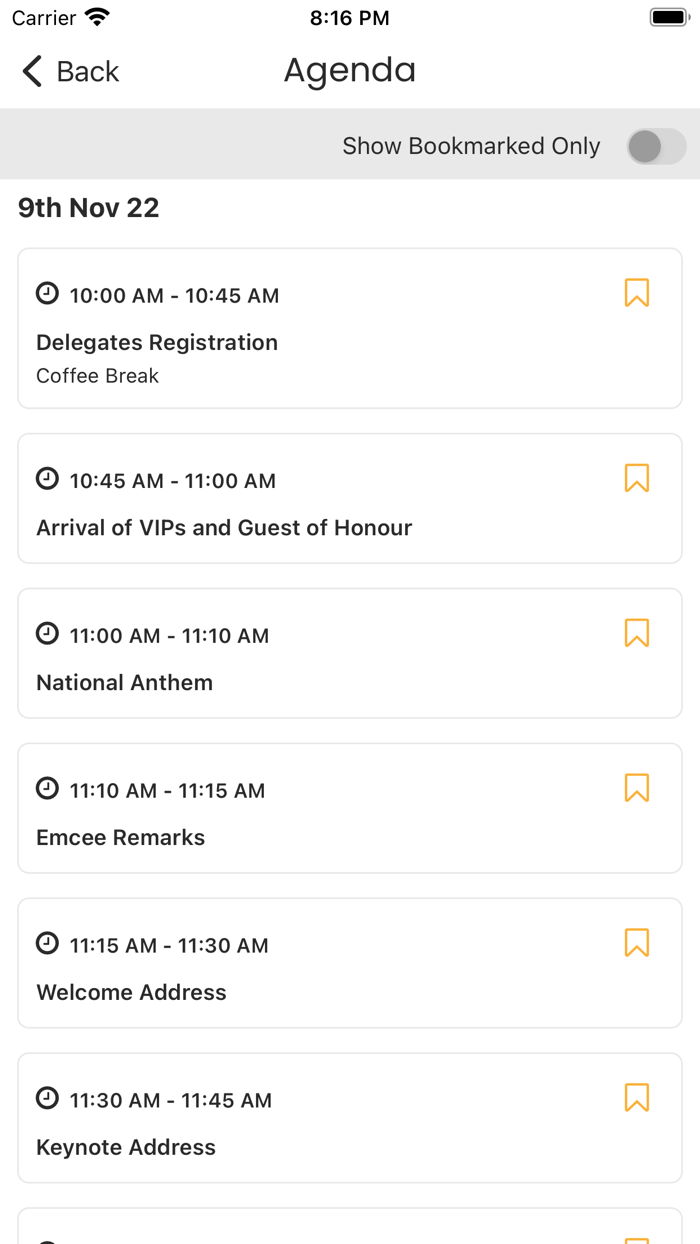Bookmark the Emcee Remarks session

[637, 788]
